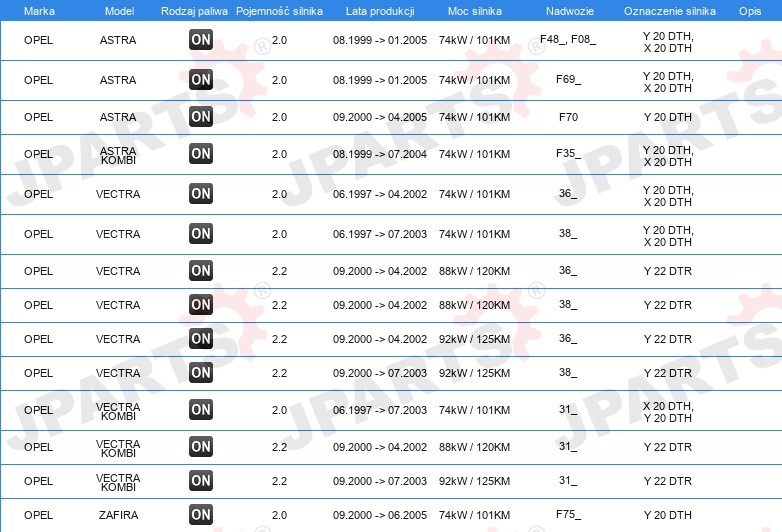Click the 74kW / 101KM cell in the ZAFIRA row
Image resolution: width=782 pixels, height=532 pixels.
pyautogui.click(x=474, y=515)
